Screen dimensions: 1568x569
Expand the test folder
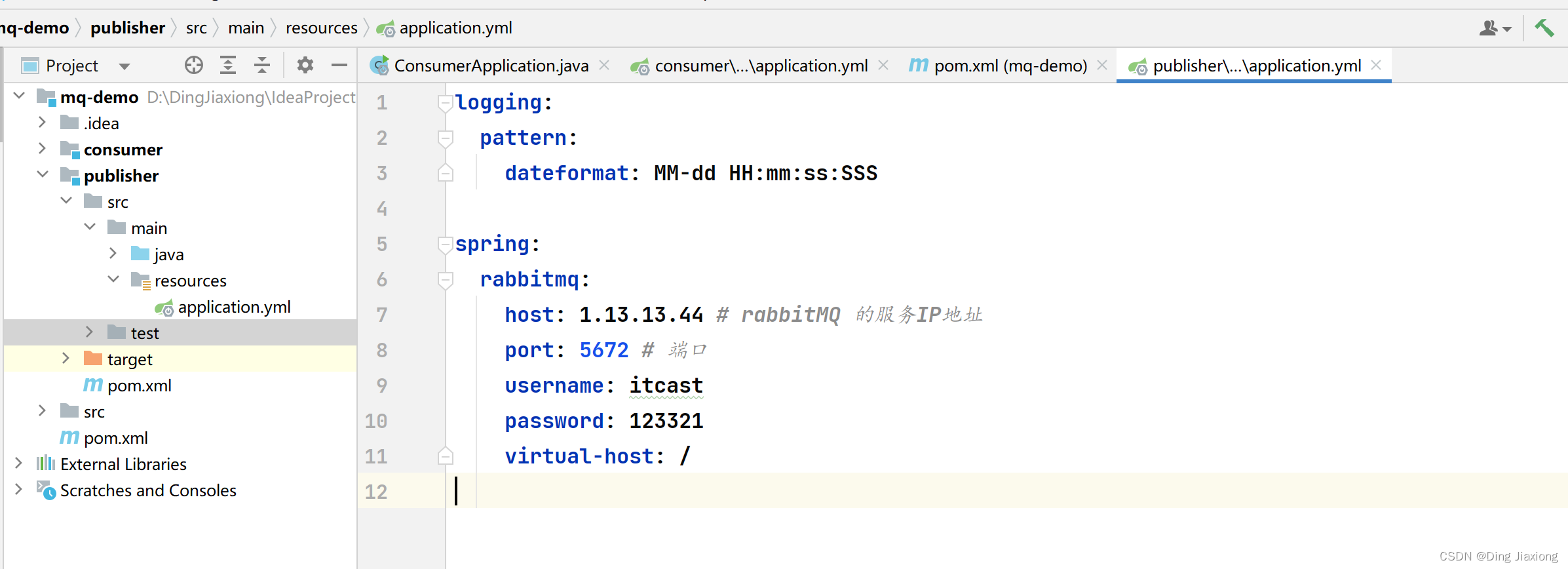pos(89,332)
